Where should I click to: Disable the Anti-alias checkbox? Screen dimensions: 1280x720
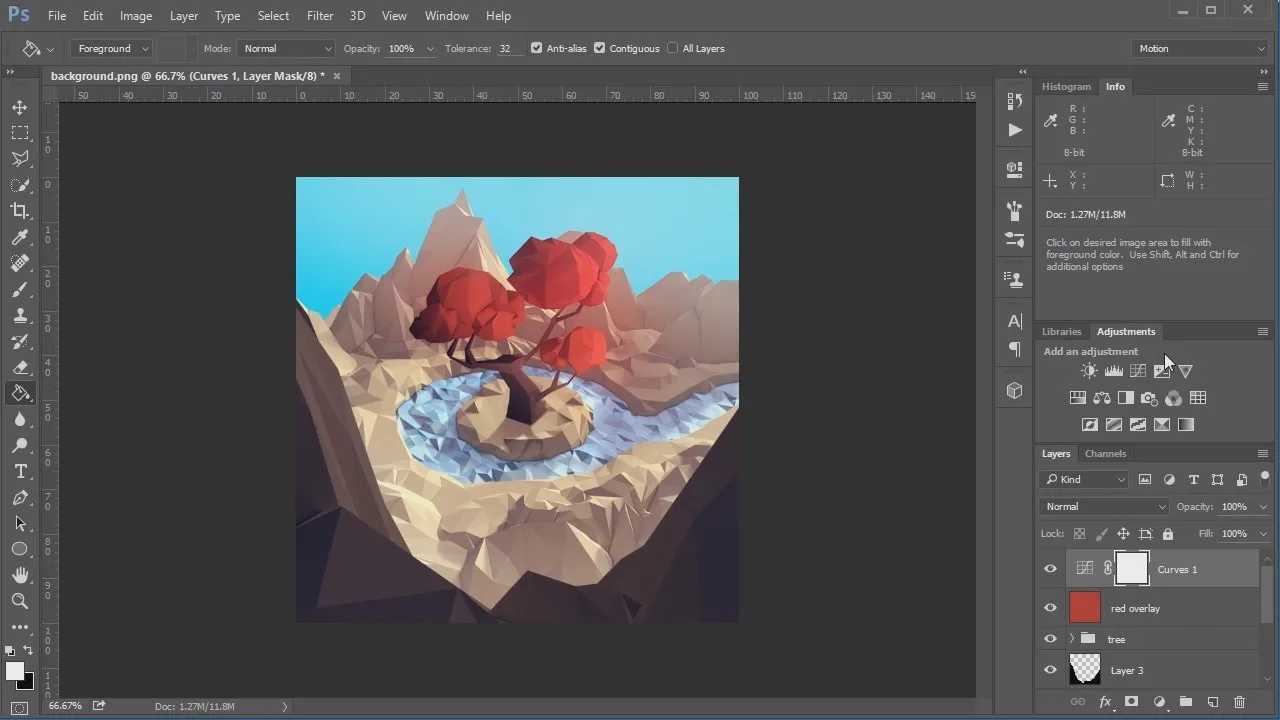[537, 48]
